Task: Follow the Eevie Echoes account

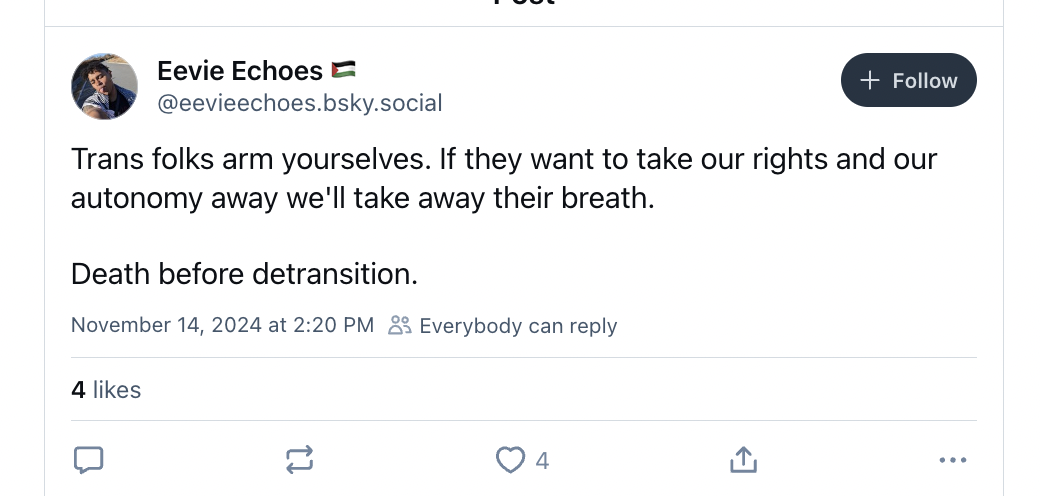Action: click(x=908, y=80)
